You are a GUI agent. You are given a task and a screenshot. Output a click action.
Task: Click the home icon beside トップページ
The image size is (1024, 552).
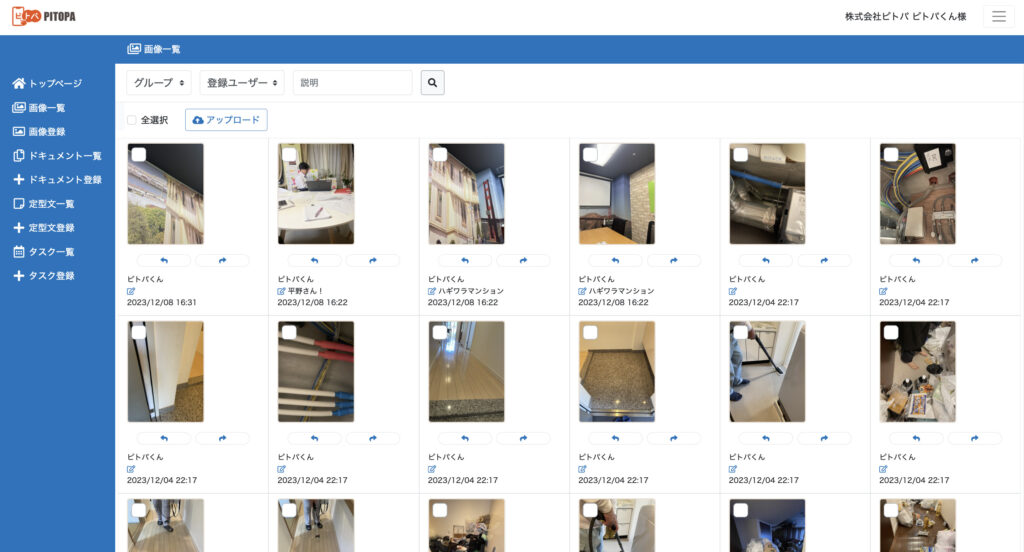(19, 84)
